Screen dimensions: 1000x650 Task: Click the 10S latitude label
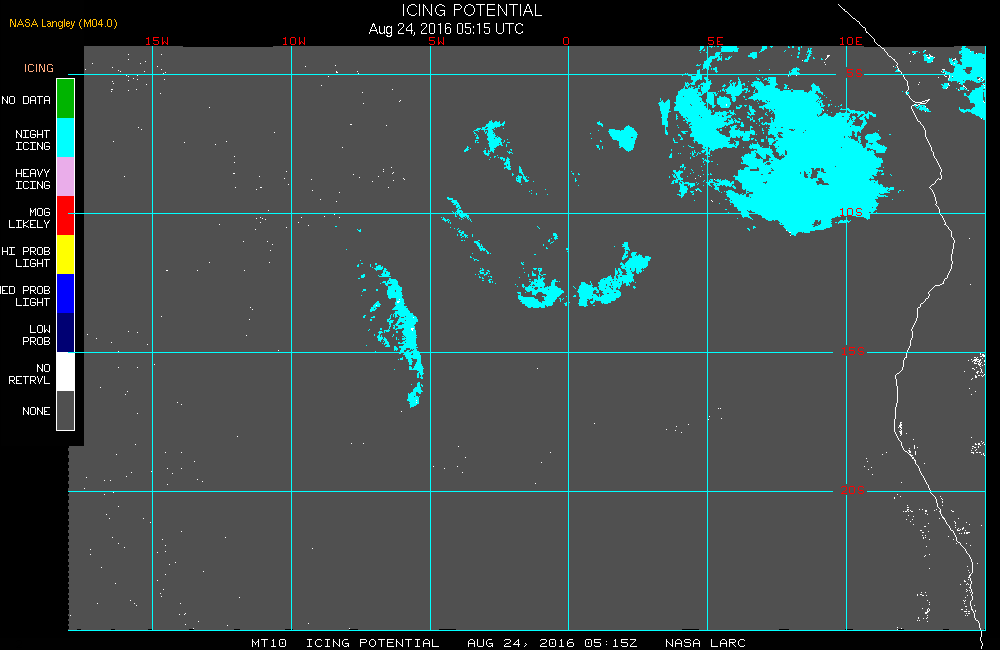[x=851, y=212]
